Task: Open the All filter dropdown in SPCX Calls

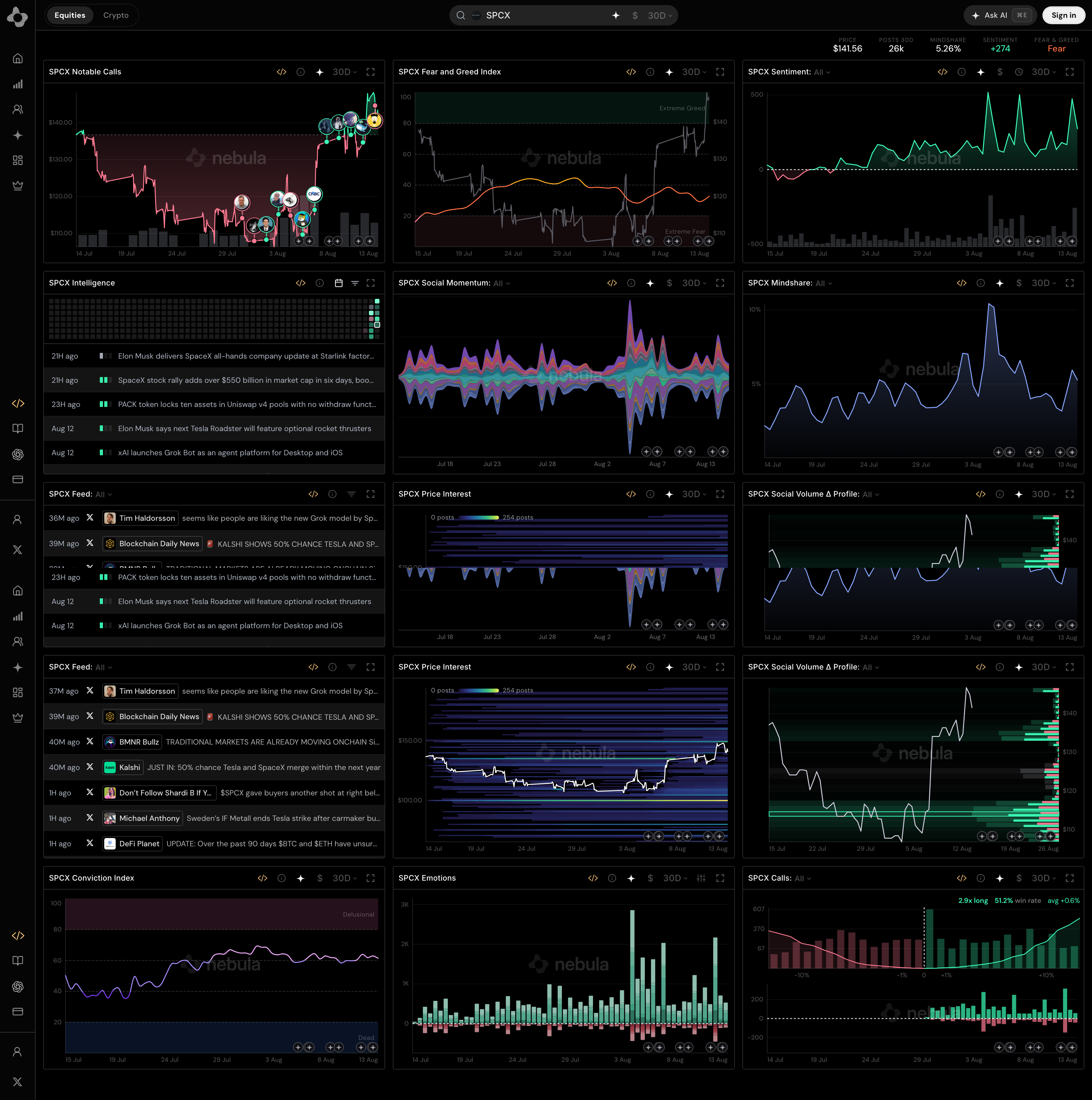Action: coord(803,878)
